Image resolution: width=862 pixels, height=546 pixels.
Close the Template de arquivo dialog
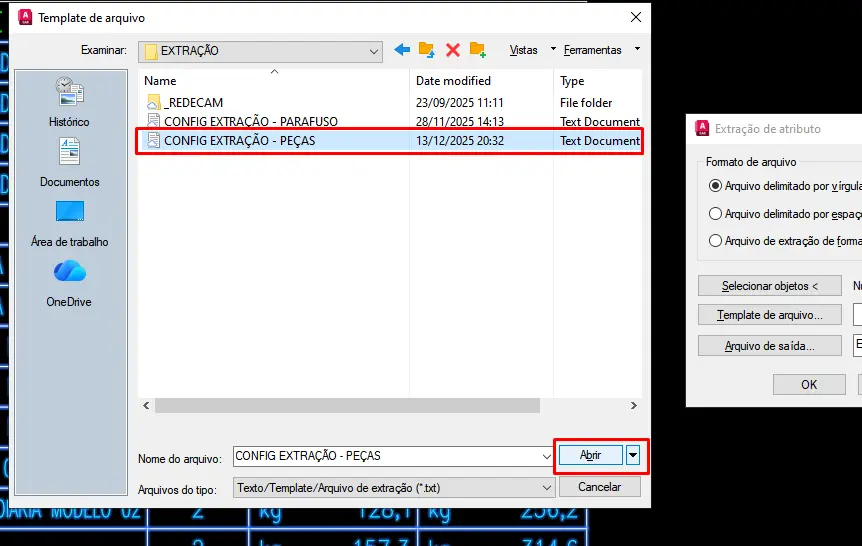(636, 17)
